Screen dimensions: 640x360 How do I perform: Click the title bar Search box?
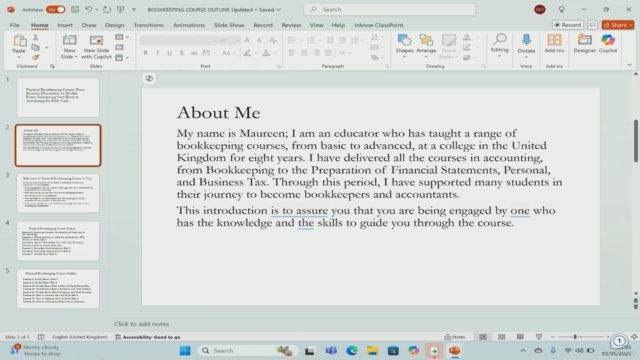[389, 9]
